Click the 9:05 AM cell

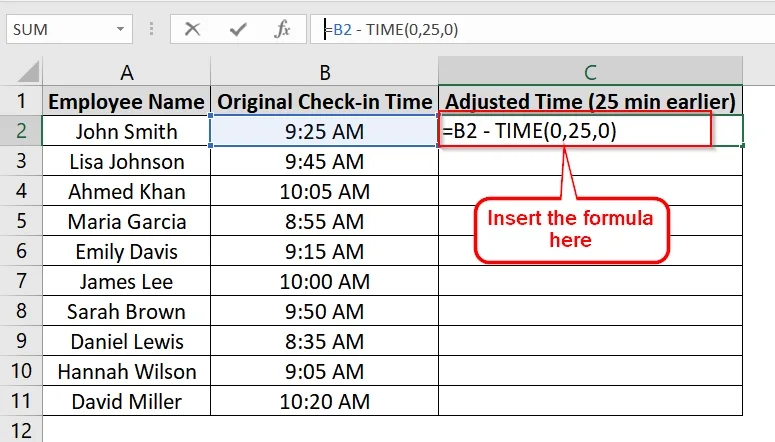pos(324,371)
